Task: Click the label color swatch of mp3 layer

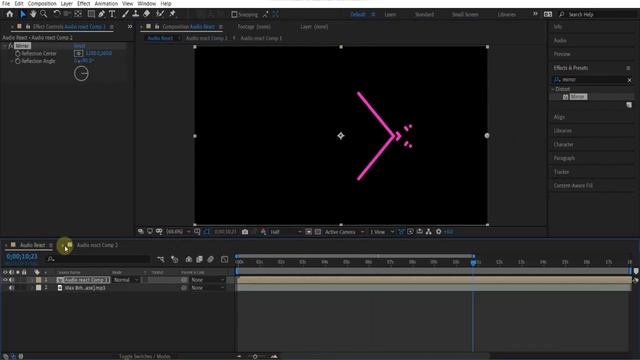Action: [x=38, y=288]
